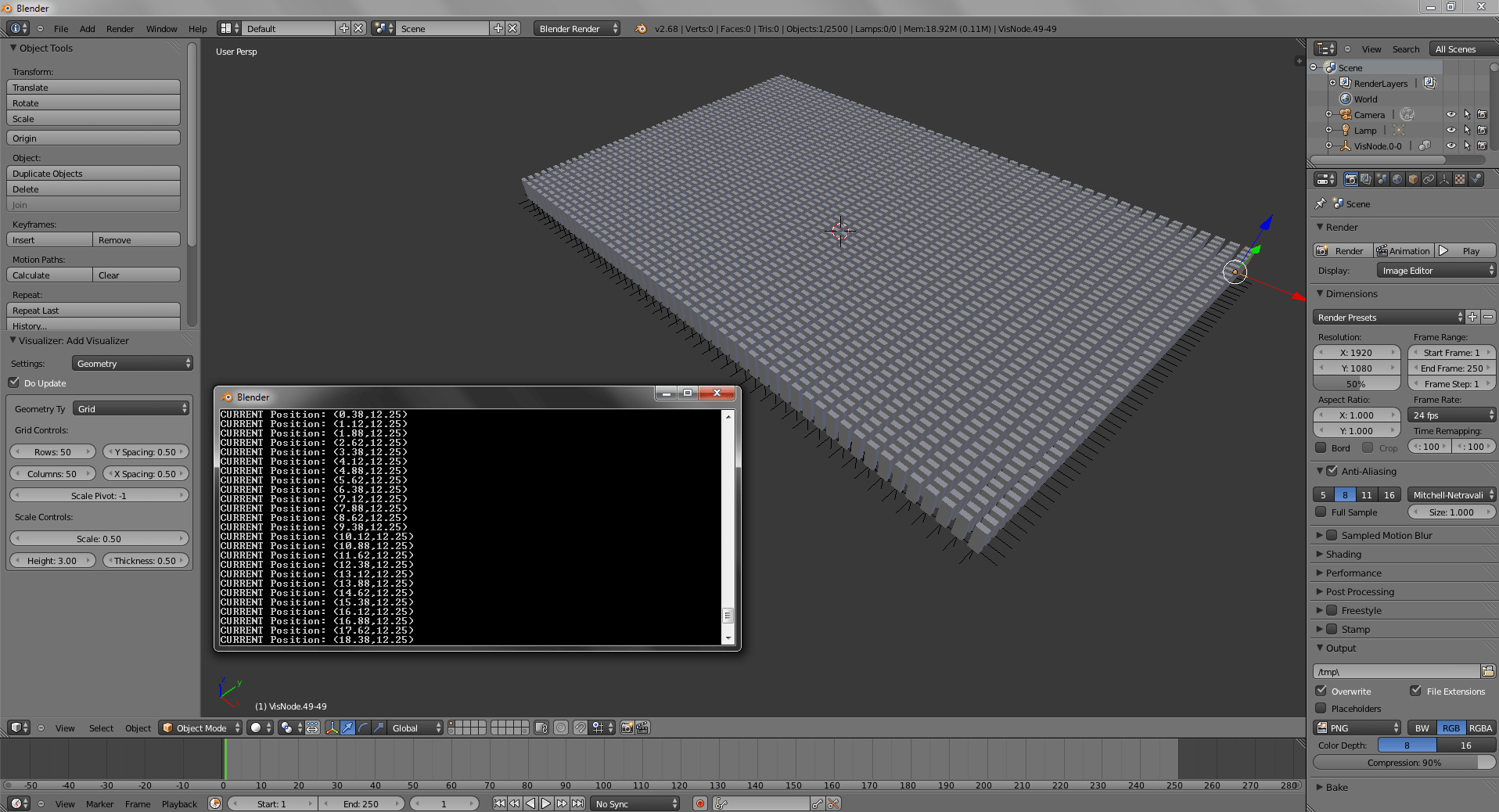Select the Object Constraints chain-link icon
This screenshot has height=812, width=1499.
click(x=1429, y=178)
